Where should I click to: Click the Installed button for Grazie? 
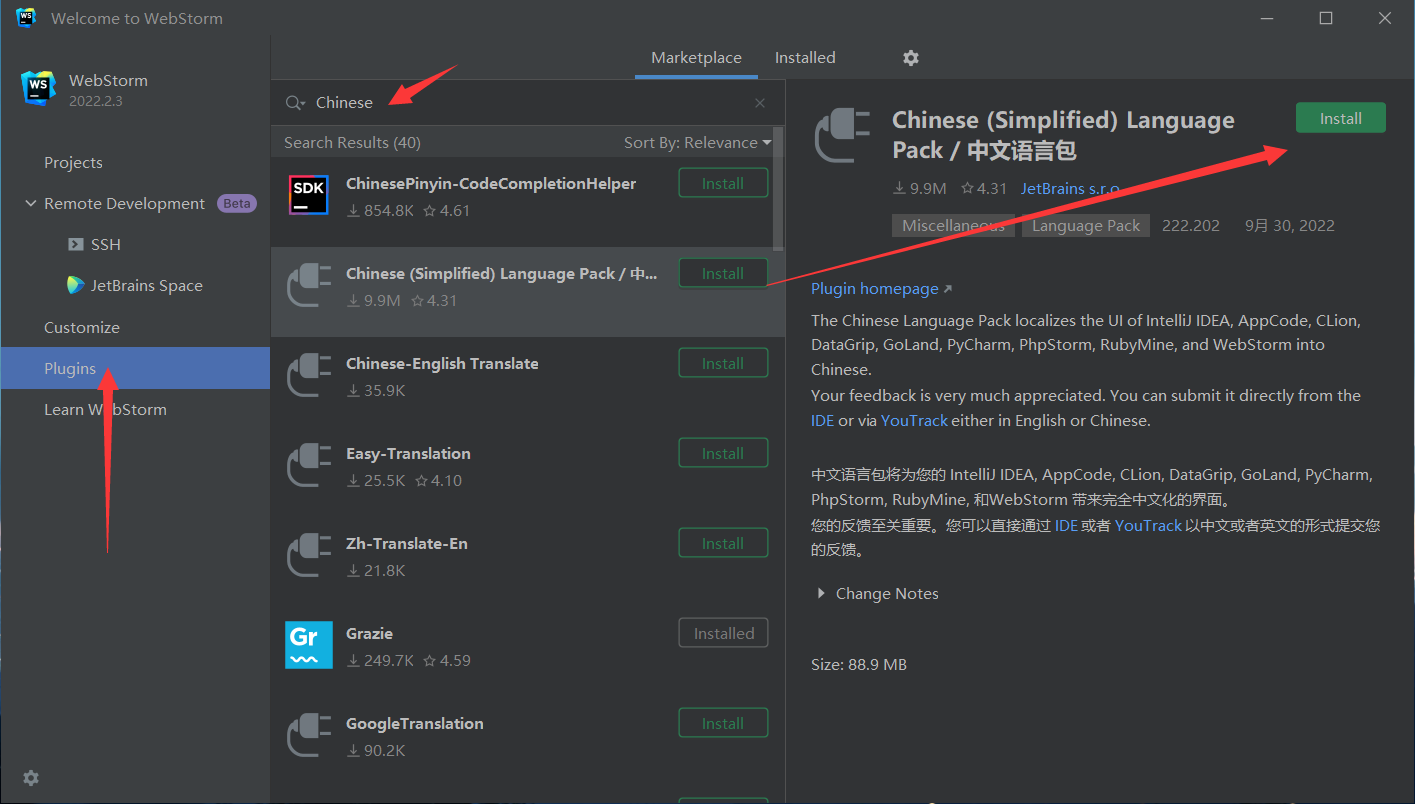(x=723, y=633)
